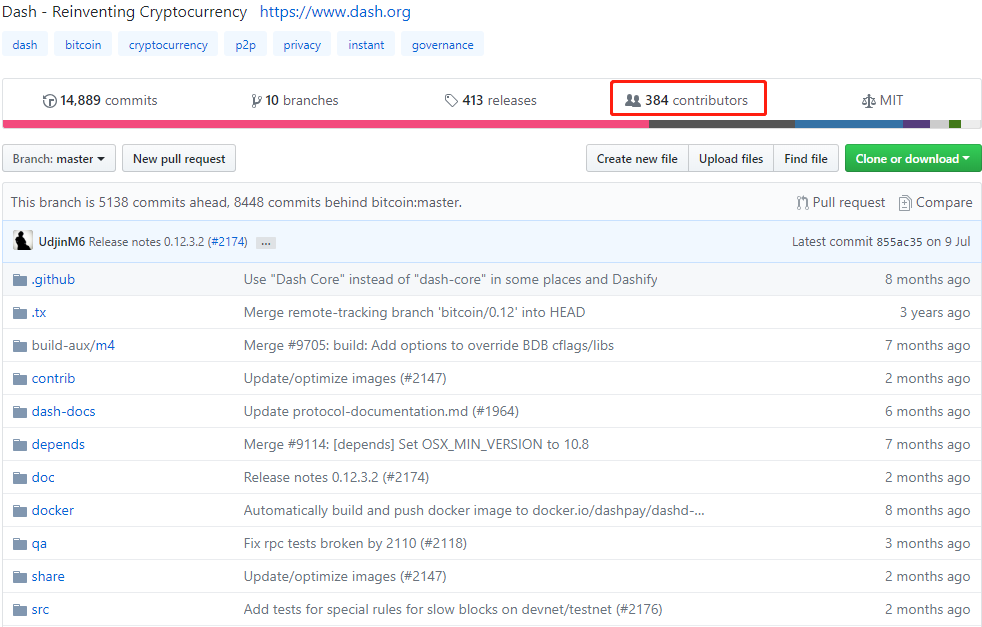Open the .tx folder link
Screen dimensions: 982x627
39,313
